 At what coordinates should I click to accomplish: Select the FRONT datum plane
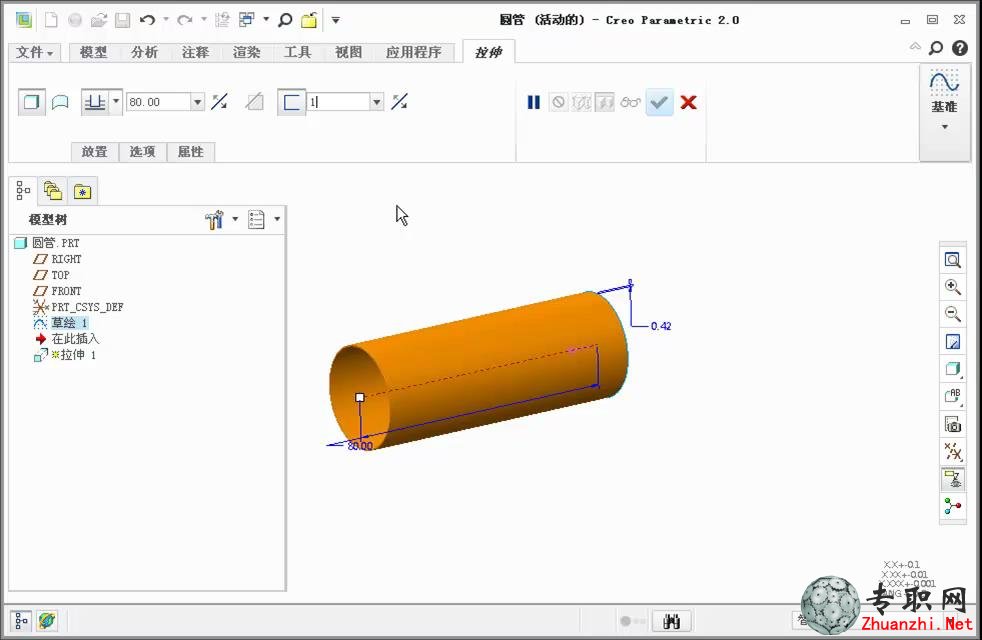(x=58, y=291)
